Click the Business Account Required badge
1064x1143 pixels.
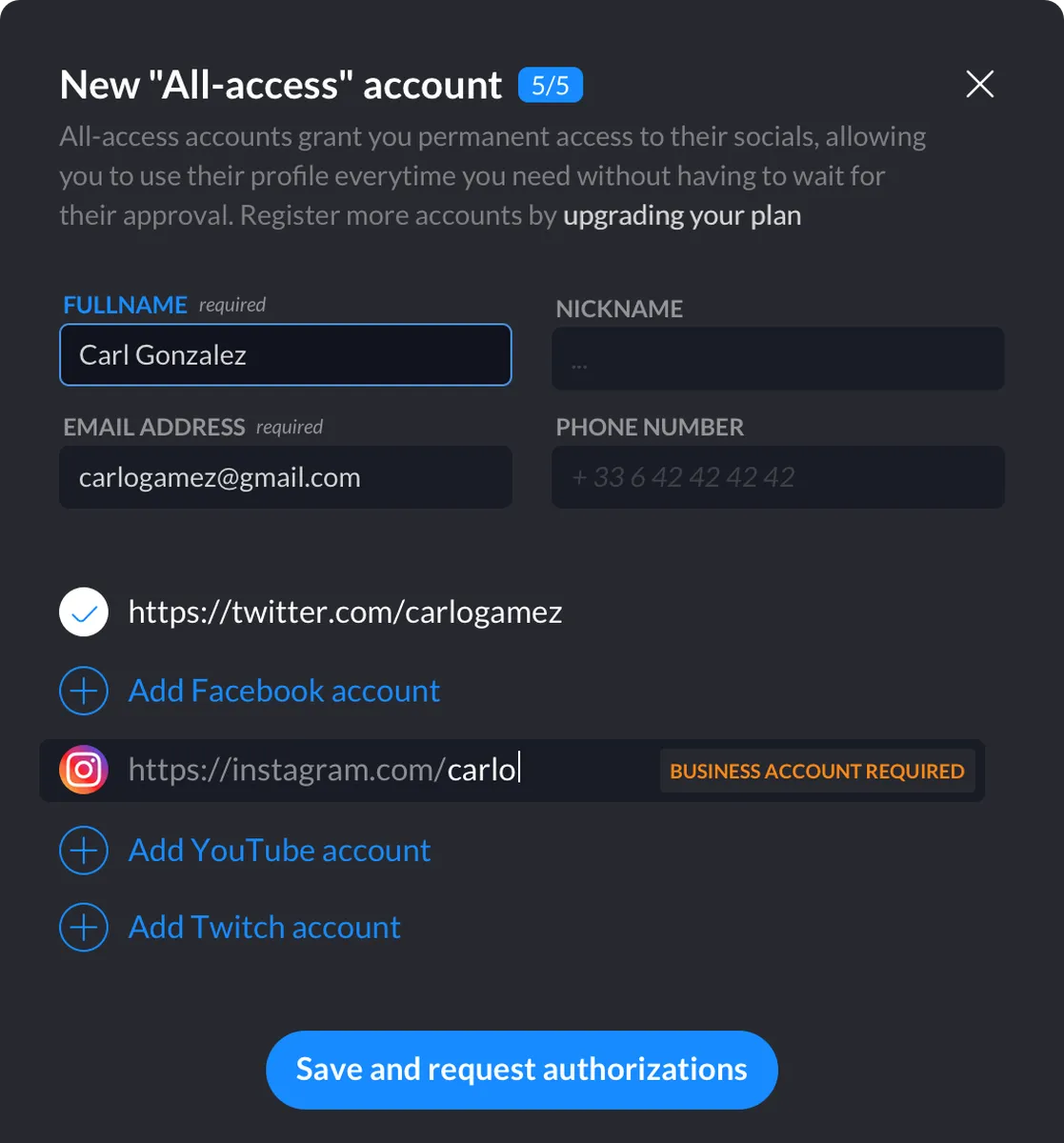click(817, 771)
